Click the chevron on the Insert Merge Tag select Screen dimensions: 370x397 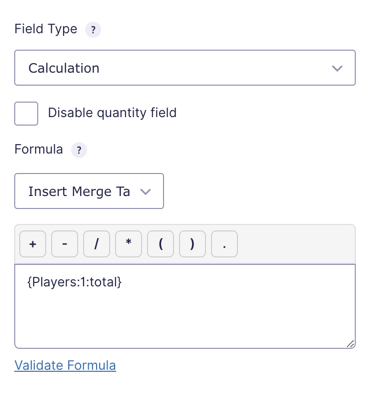[x=145, y=192]
